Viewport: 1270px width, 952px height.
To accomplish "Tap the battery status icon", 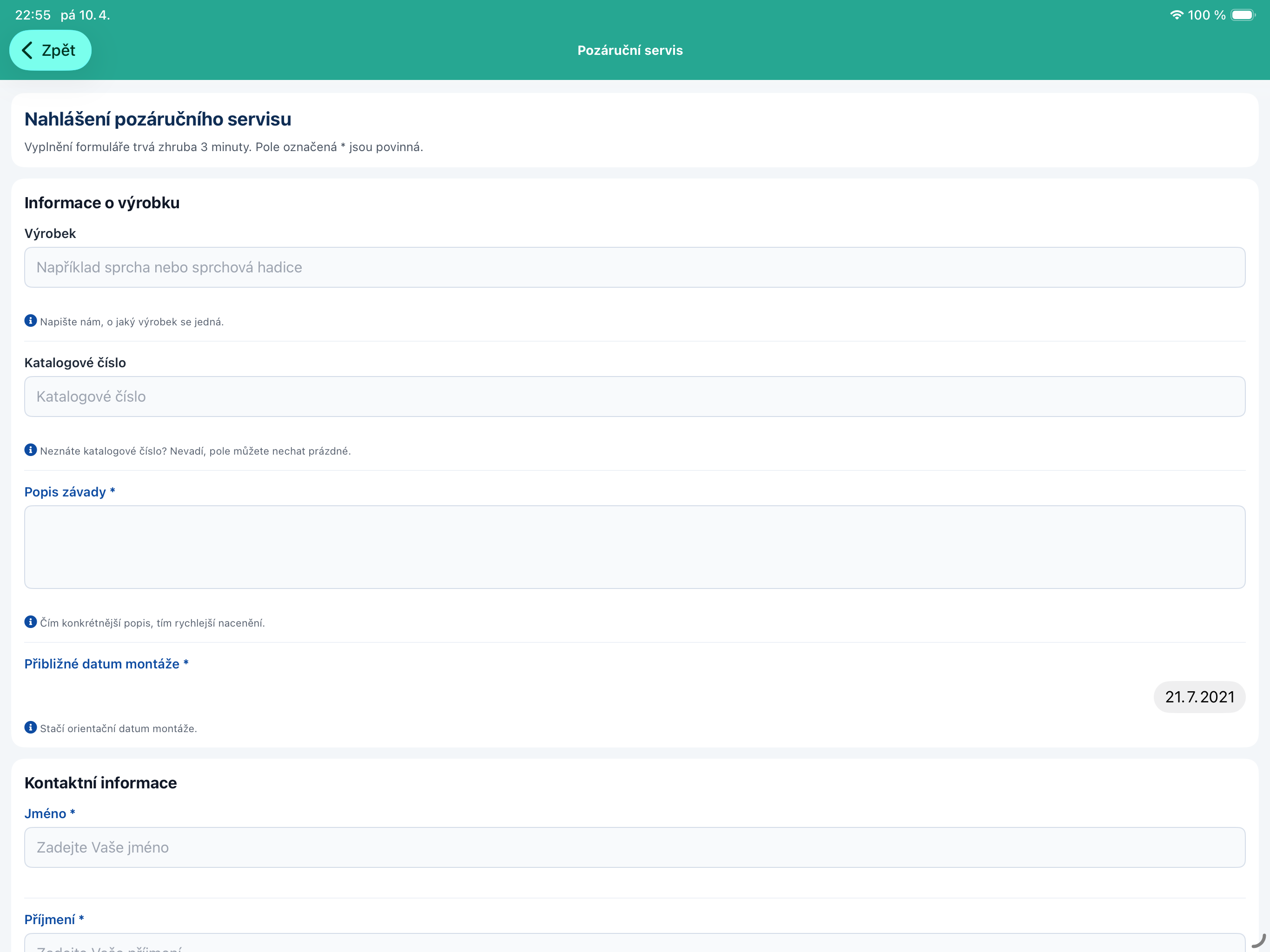I will click(1243, 15).
